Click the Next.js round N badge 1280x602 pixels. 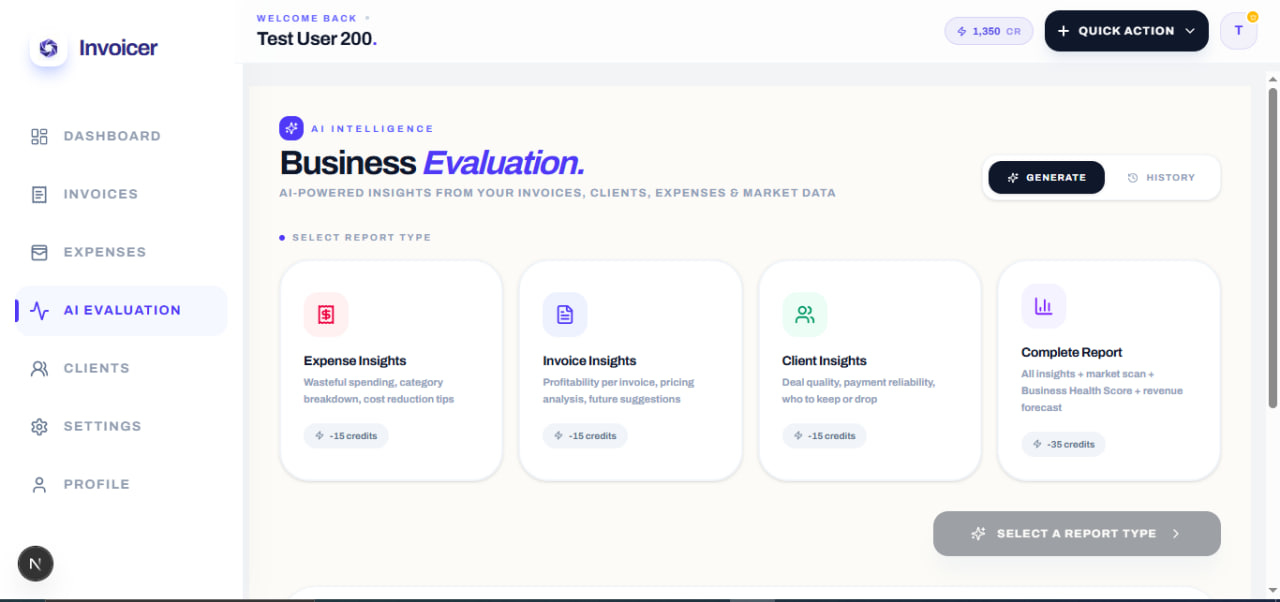pos(36,564)
